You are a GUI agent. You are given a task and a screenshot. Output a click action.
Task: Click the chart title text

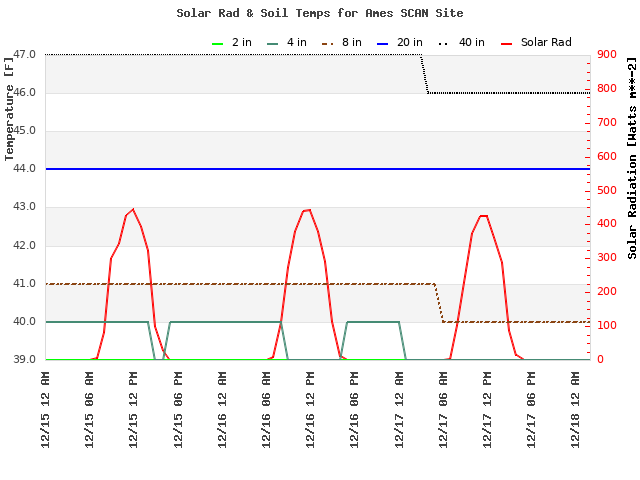click(x=320, y=13)
